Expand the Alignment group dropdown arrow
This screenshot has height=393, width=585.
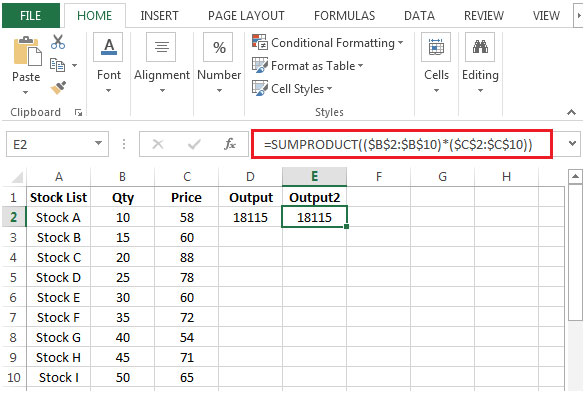click(x=162, y=90)
